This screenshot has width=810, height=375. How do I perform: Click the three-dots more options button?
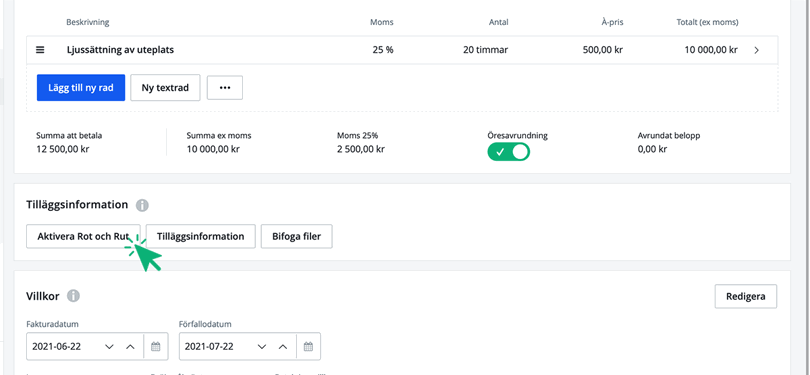point(225,88)
